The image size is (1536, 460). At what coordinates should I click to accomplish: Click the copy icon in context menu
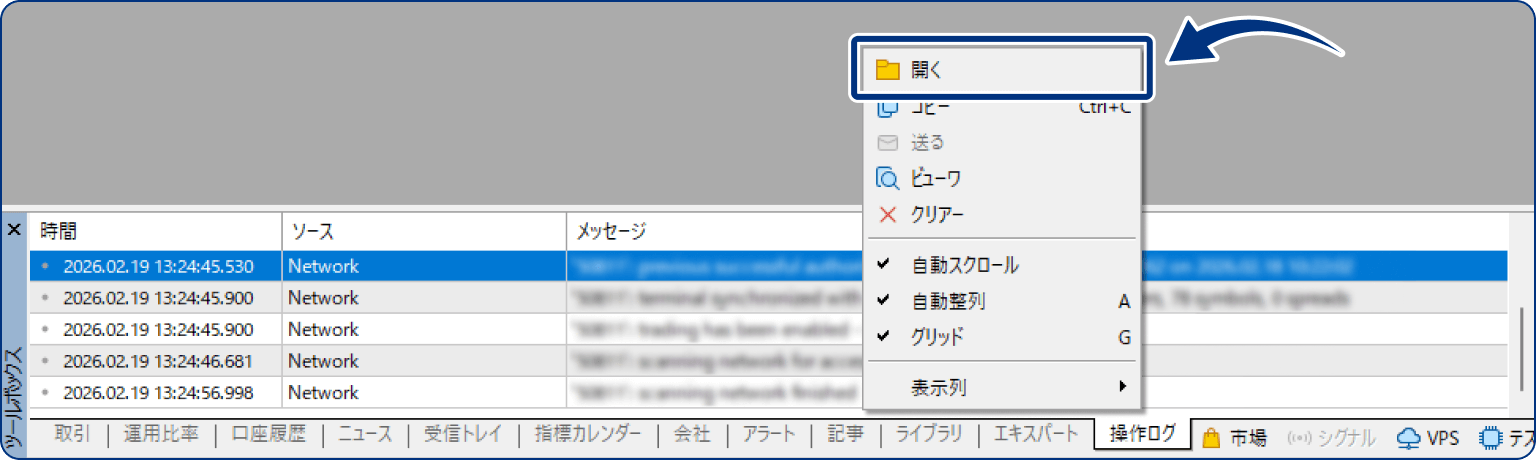point(887,107)
